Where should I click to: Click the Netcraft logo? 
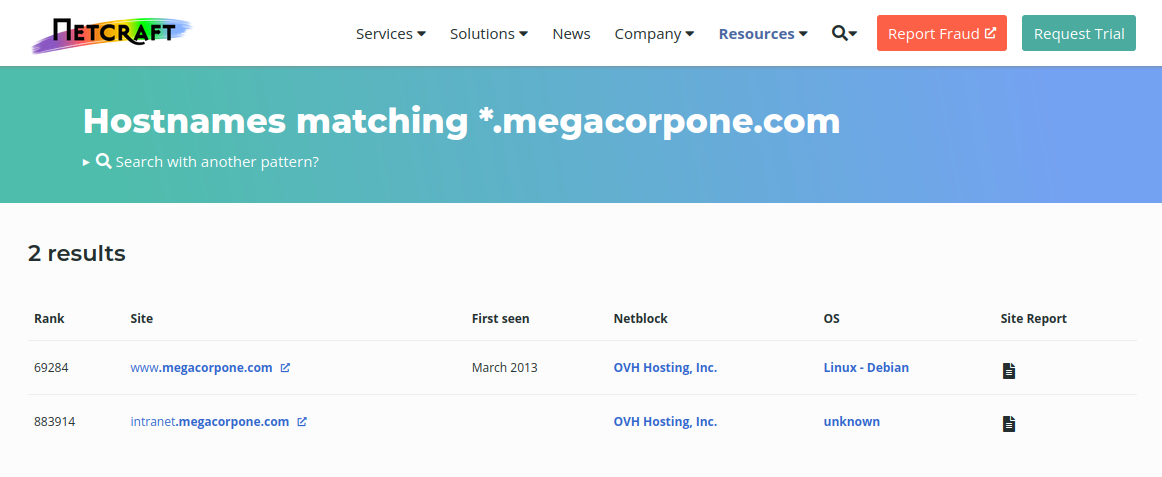pyautogui.click(x=110, y=33)
